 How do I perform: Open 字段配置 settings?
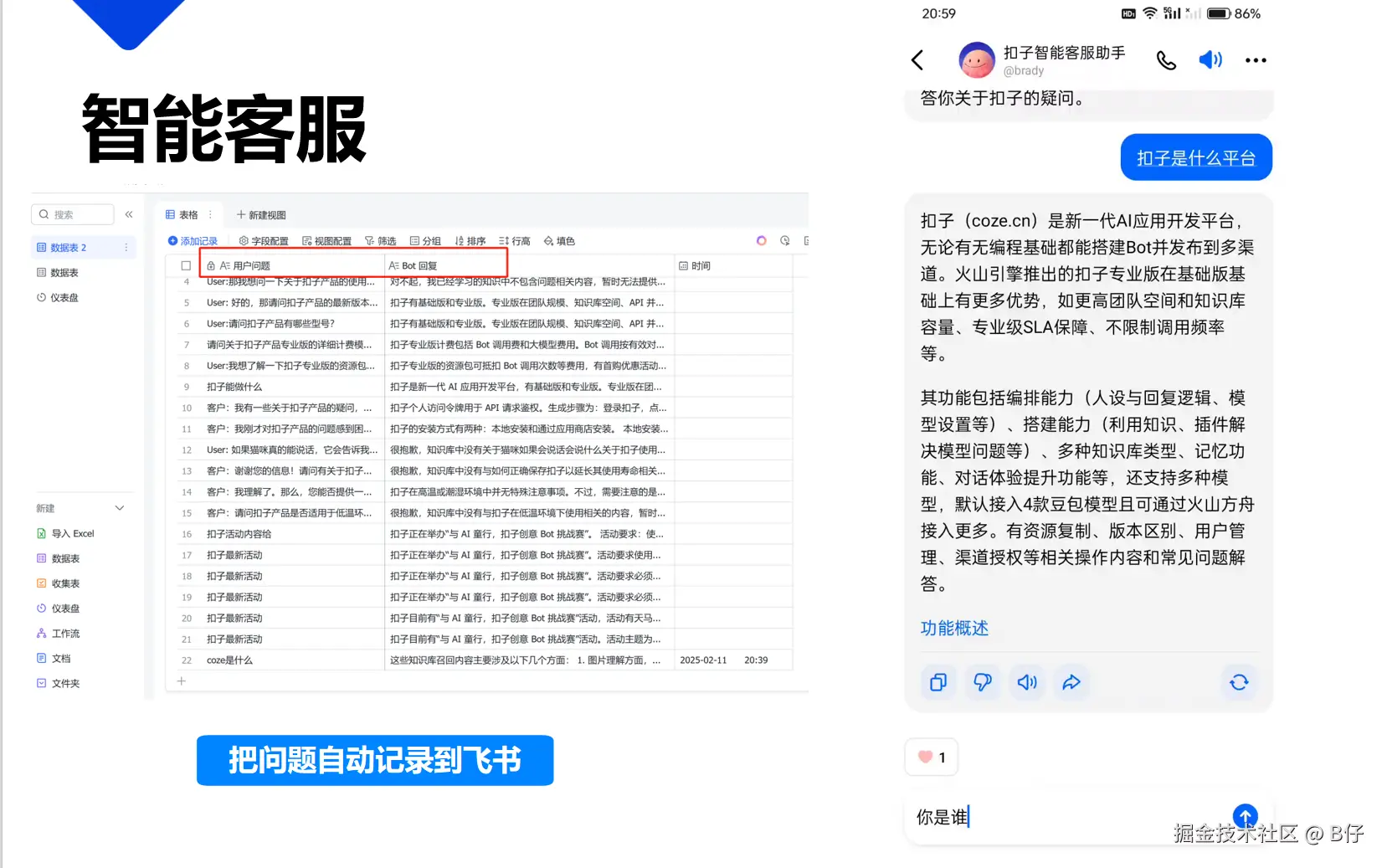tap(264, 241)
